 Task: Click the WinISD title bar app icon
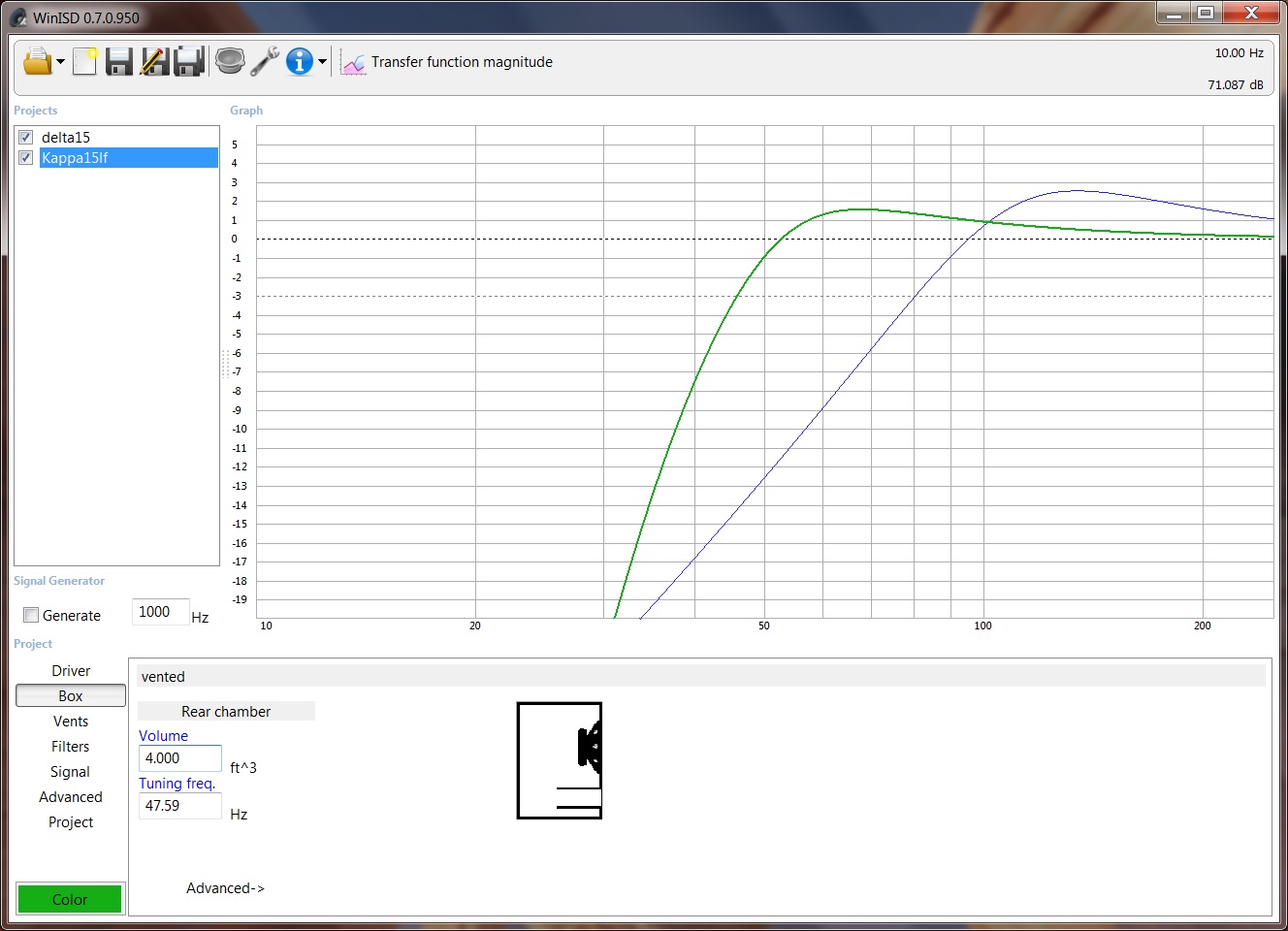18,17
